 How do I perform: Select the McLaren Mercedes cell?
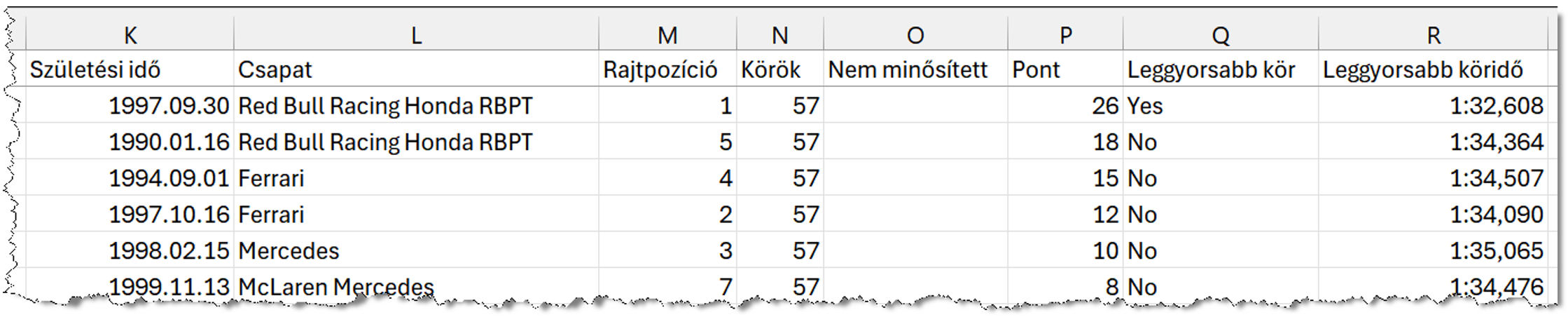coord(416,285)
